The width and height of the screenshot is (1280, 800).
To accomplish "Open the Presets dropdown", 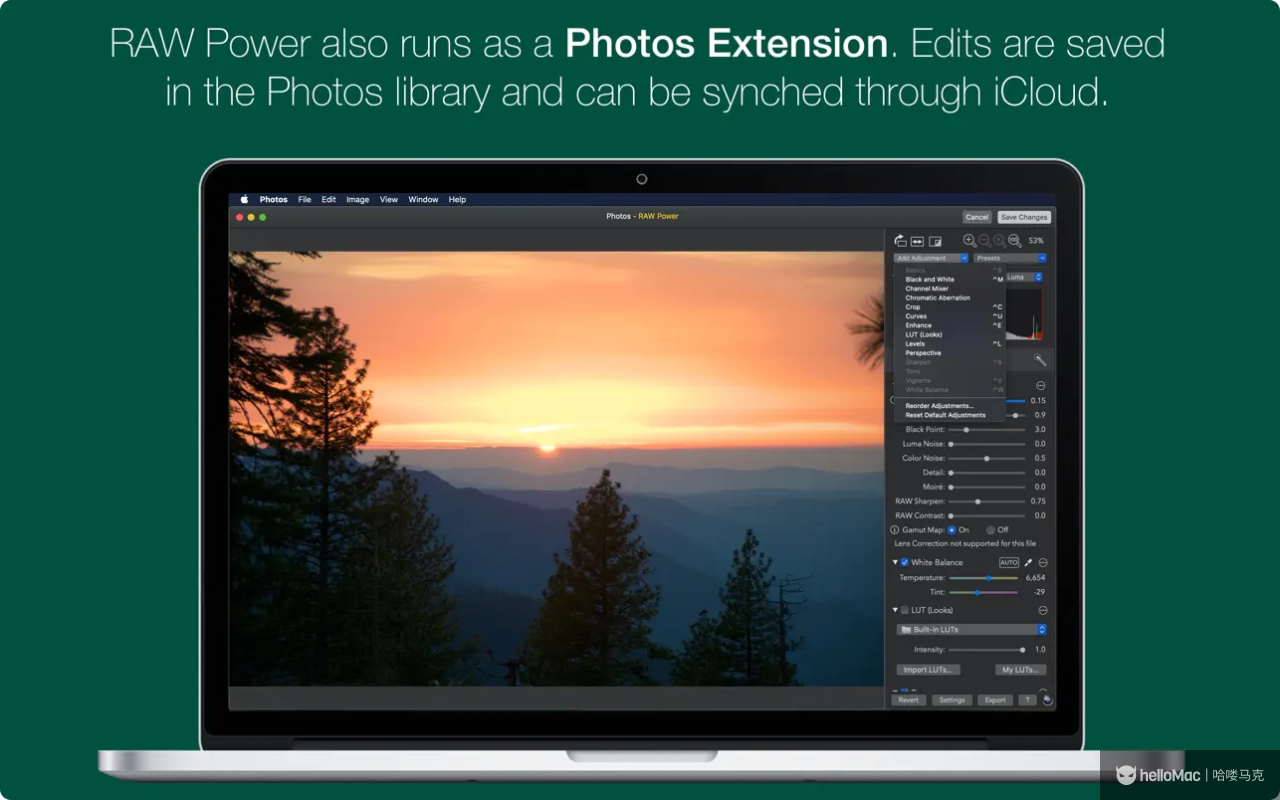I will (x=1010, y=258).
